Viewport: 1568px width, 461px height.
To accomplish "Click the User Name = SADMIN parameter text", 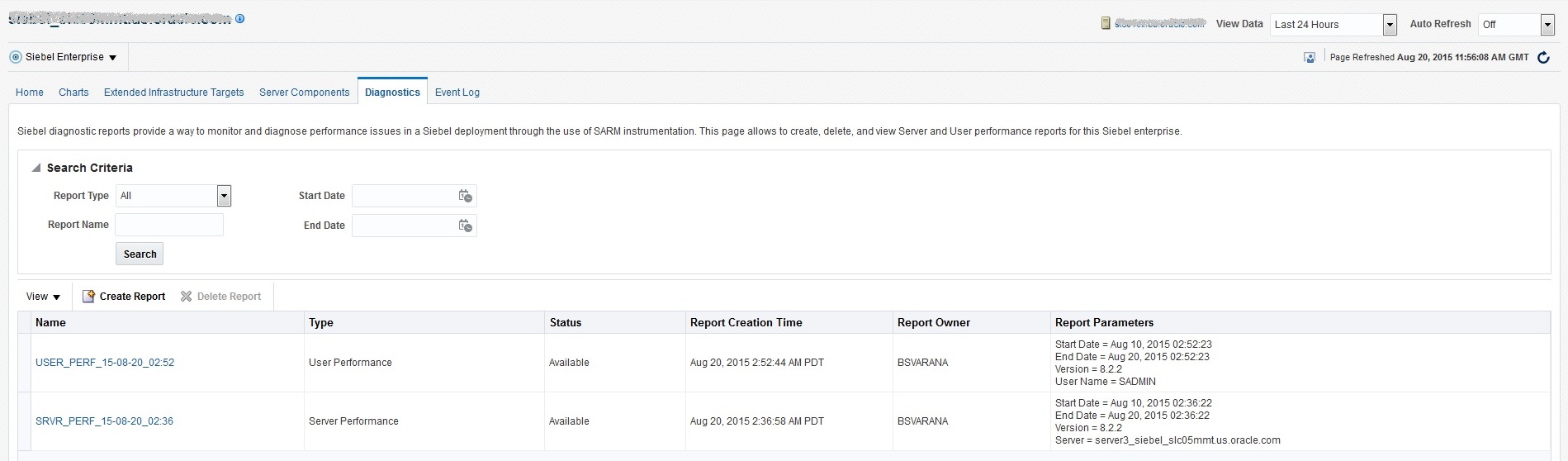I will pos(1106,382).
